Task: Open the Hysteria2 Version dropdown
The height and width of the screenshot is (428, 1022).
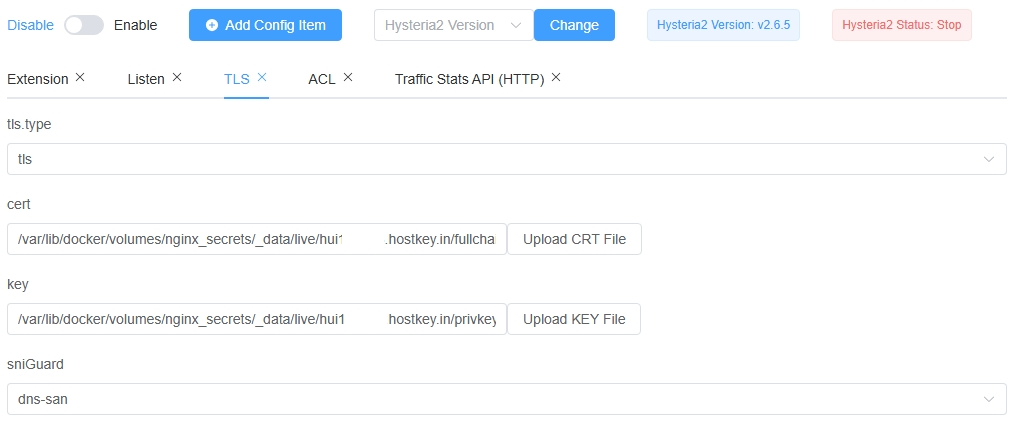Action: (x=453, y=25)
